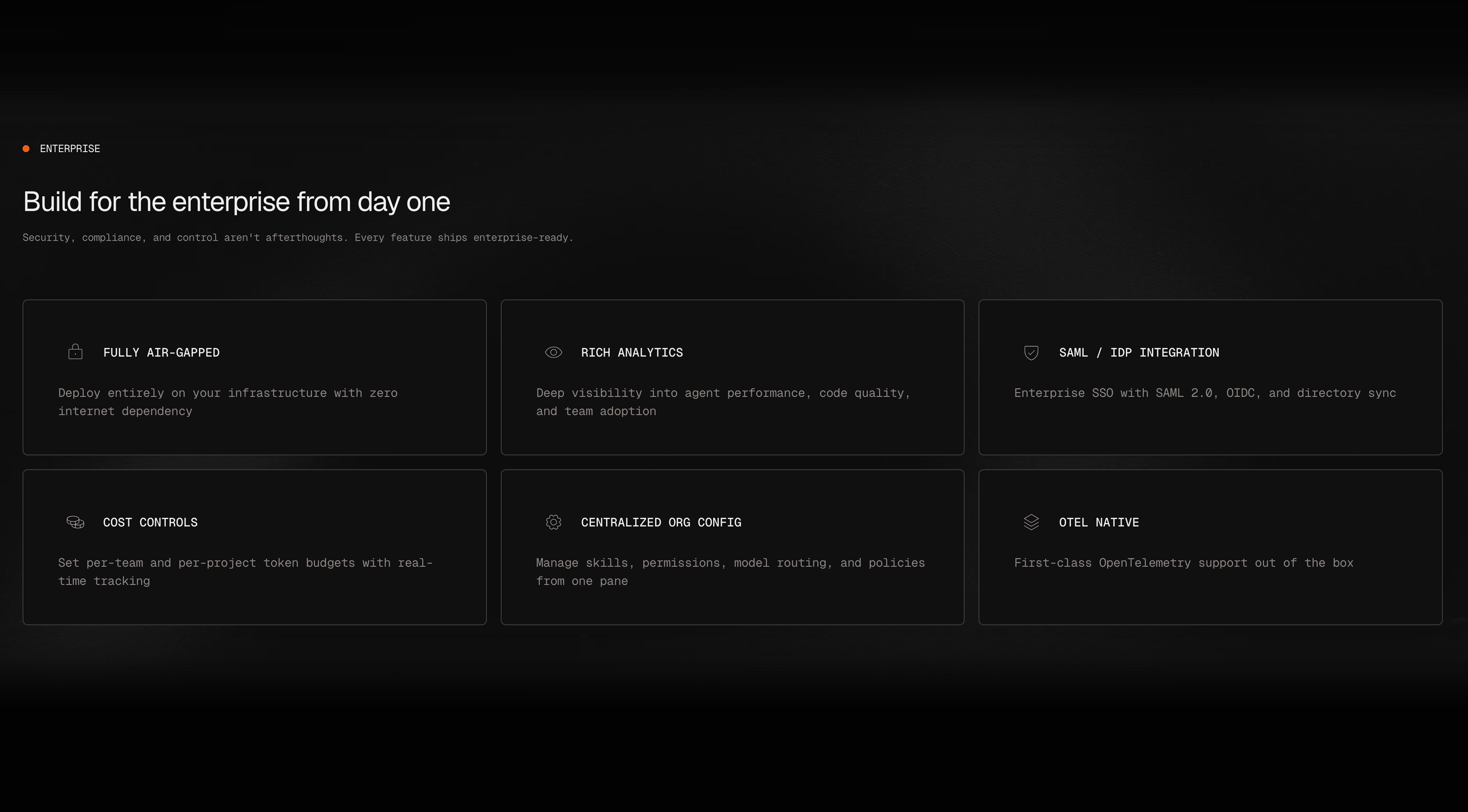Click the lock icon beside Fully Air-Gapped

point(75,352)
